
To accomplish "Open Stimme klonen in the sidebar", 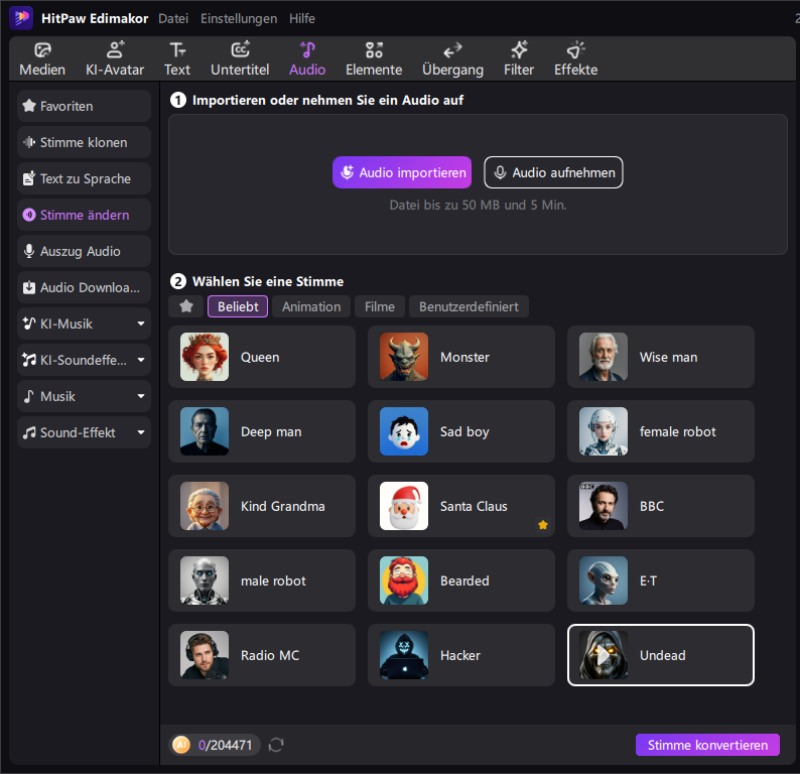I will tap(84, 142).
